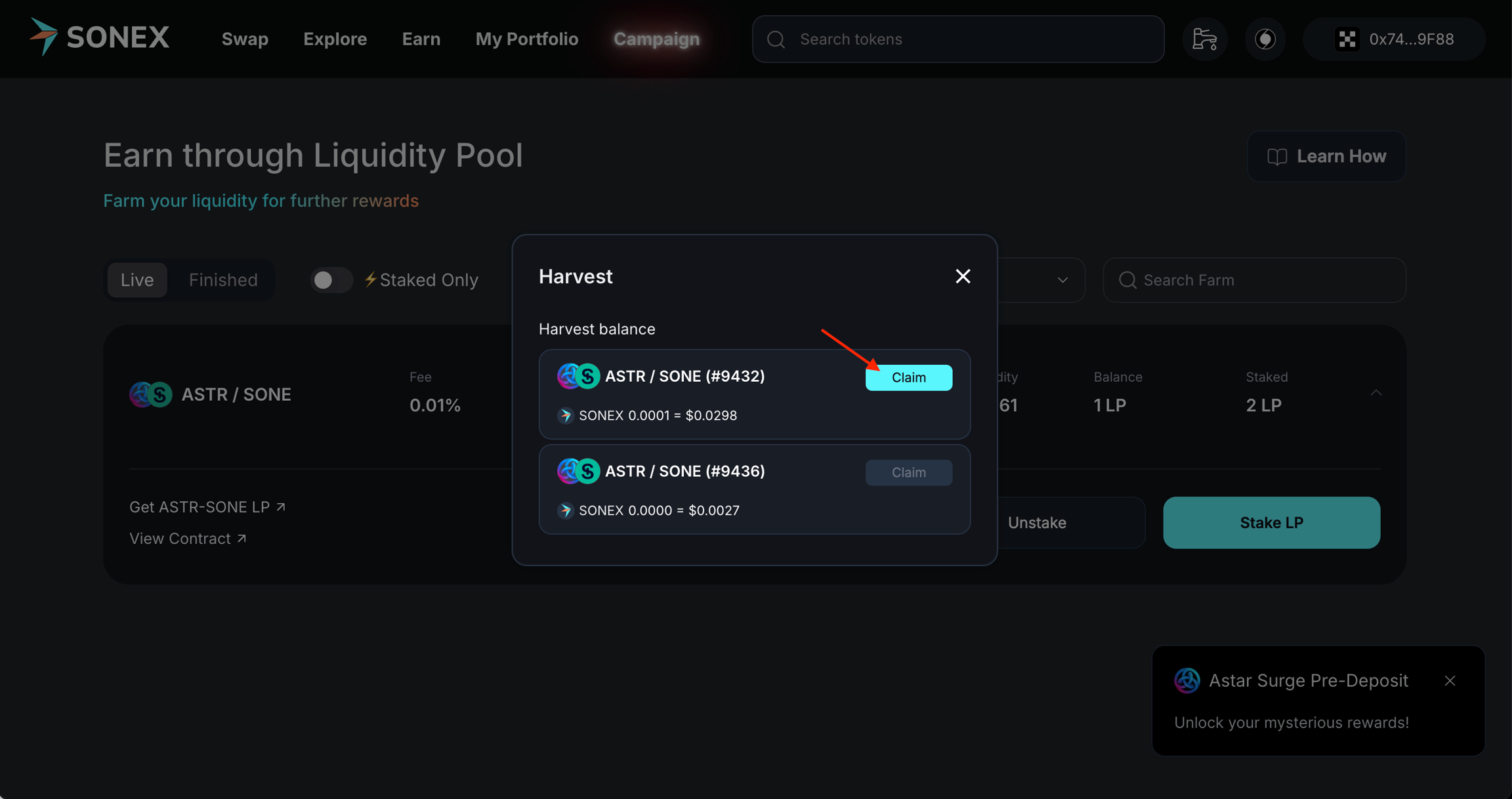
Task: Open the sort dropdown chevron
Action: tap(1062, 280)
